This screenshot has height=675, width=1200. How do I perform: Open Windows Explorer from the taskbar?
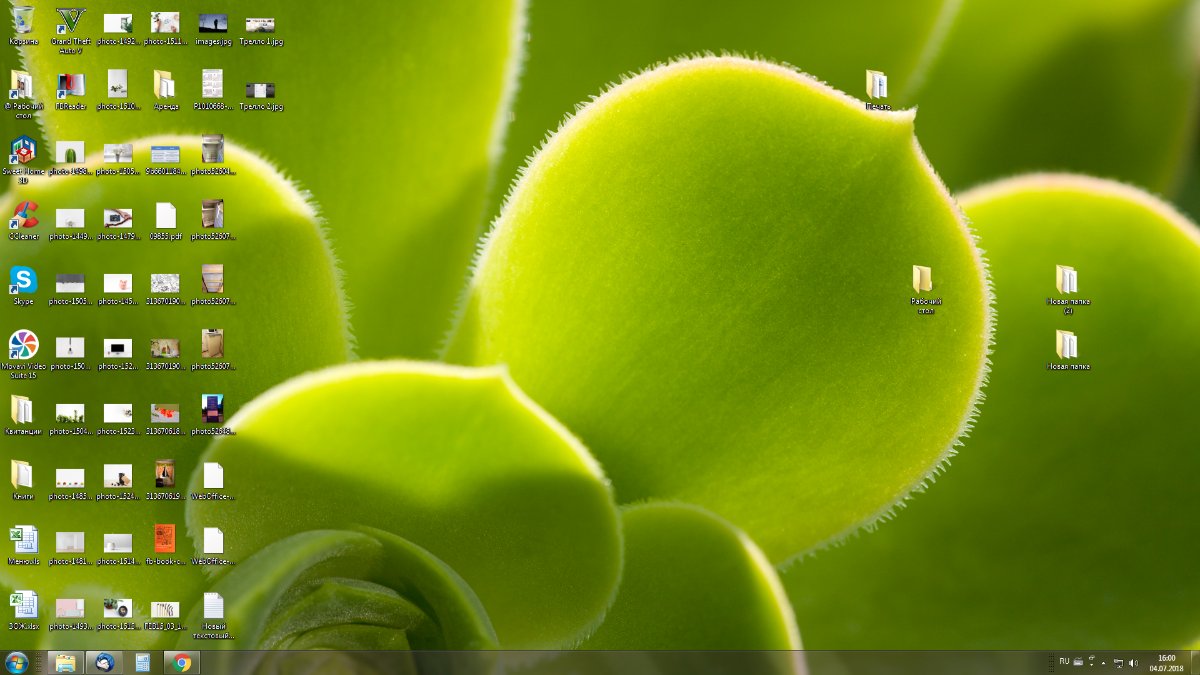[65, 662]
